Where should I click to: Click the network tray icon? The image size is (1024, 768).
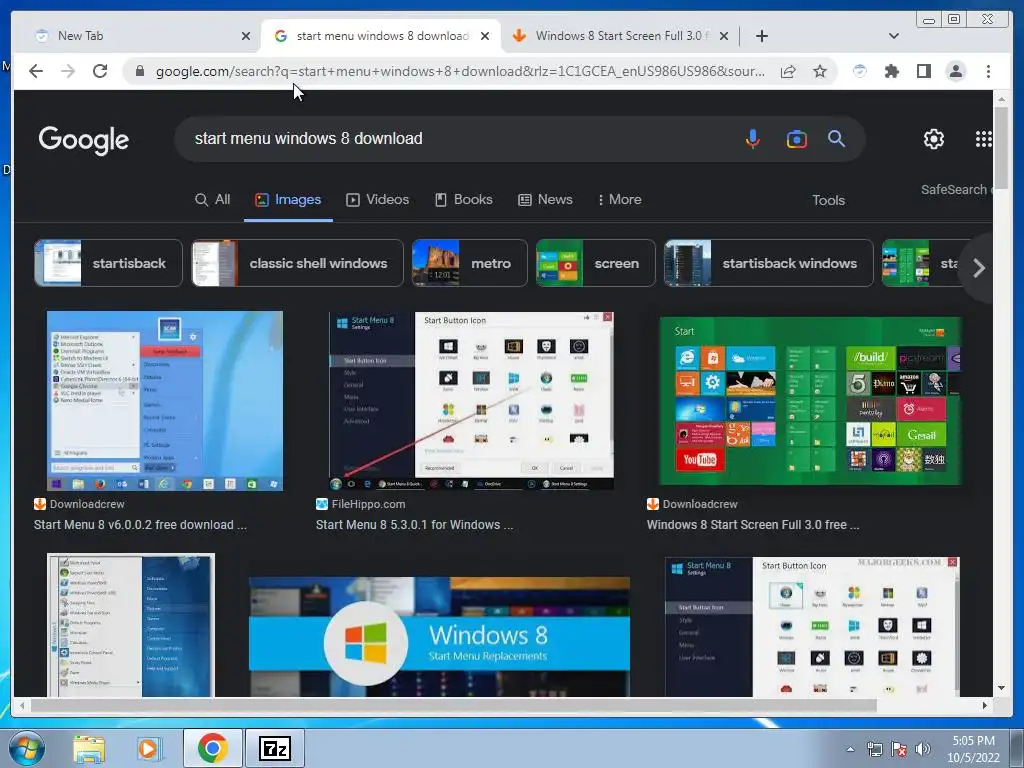click(x=874, y=749)
